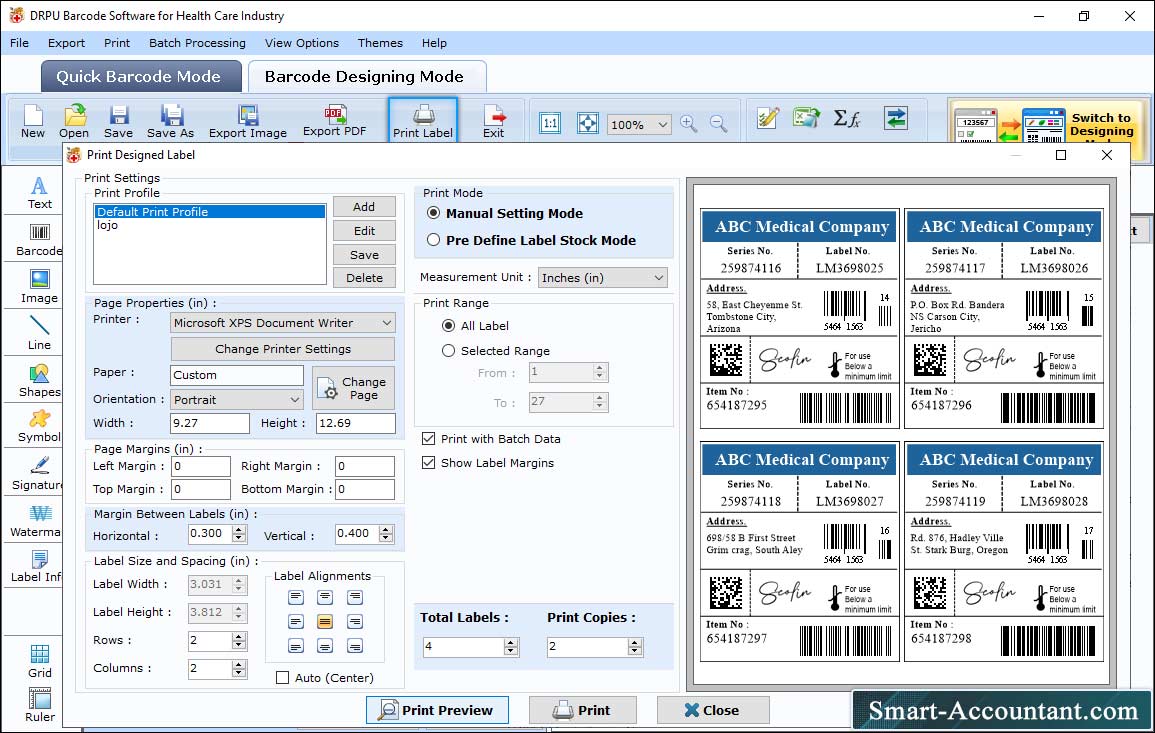Screen dimensions: 1155x733
Task: Increase the Vertical margin spinner value
Action: [386, 530]
